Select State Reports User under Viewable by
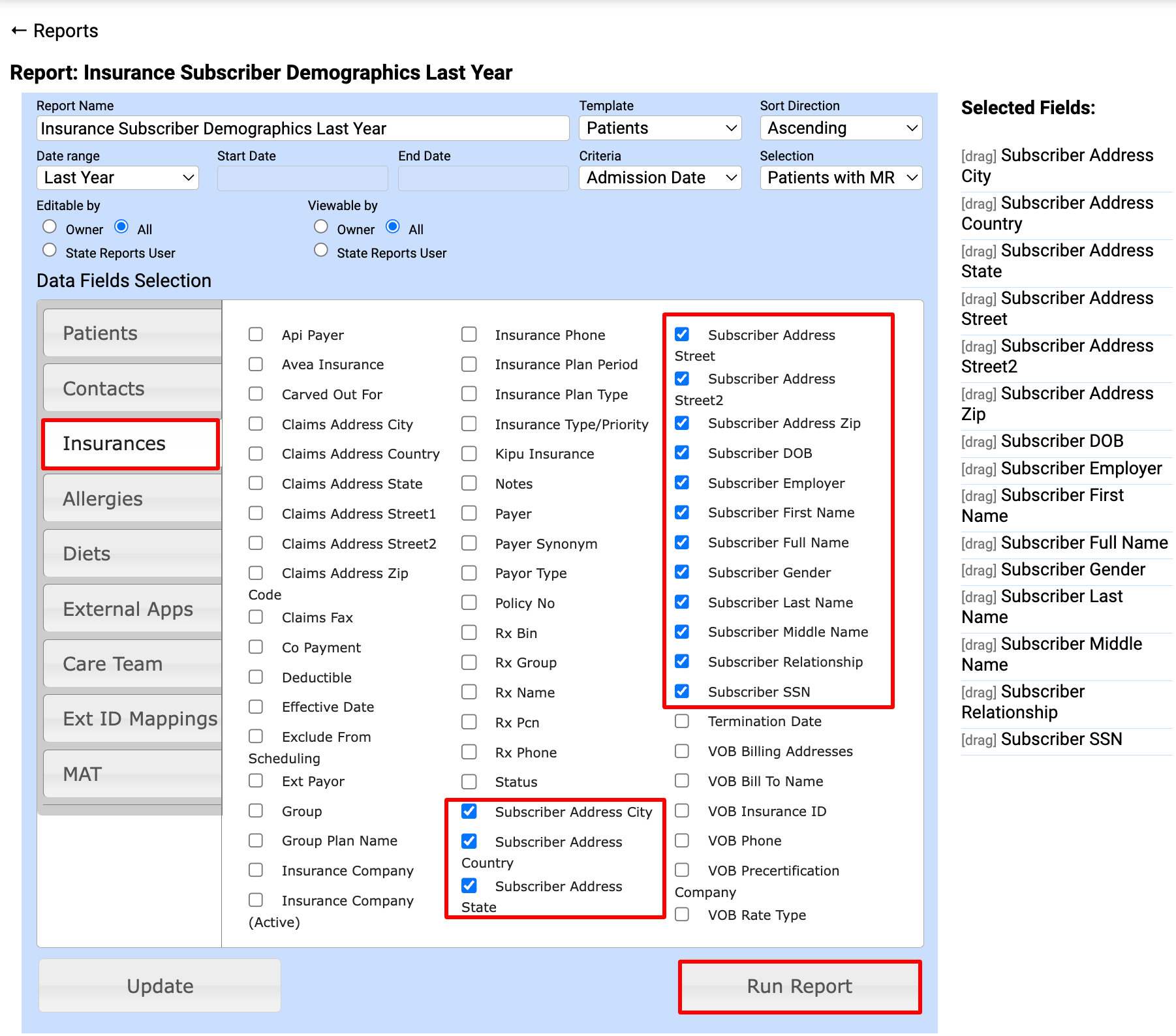The width and height of the screenshot is (1176, 1036). pos(321,251)
